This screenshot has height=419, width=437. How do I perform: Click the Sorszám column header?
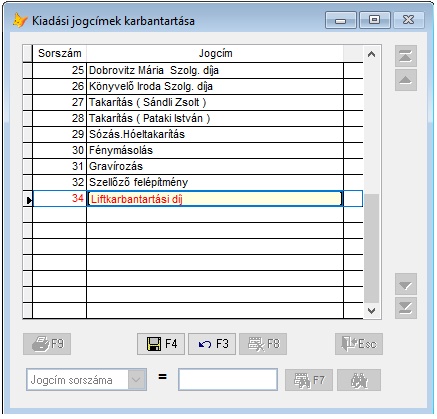[59, 53]
